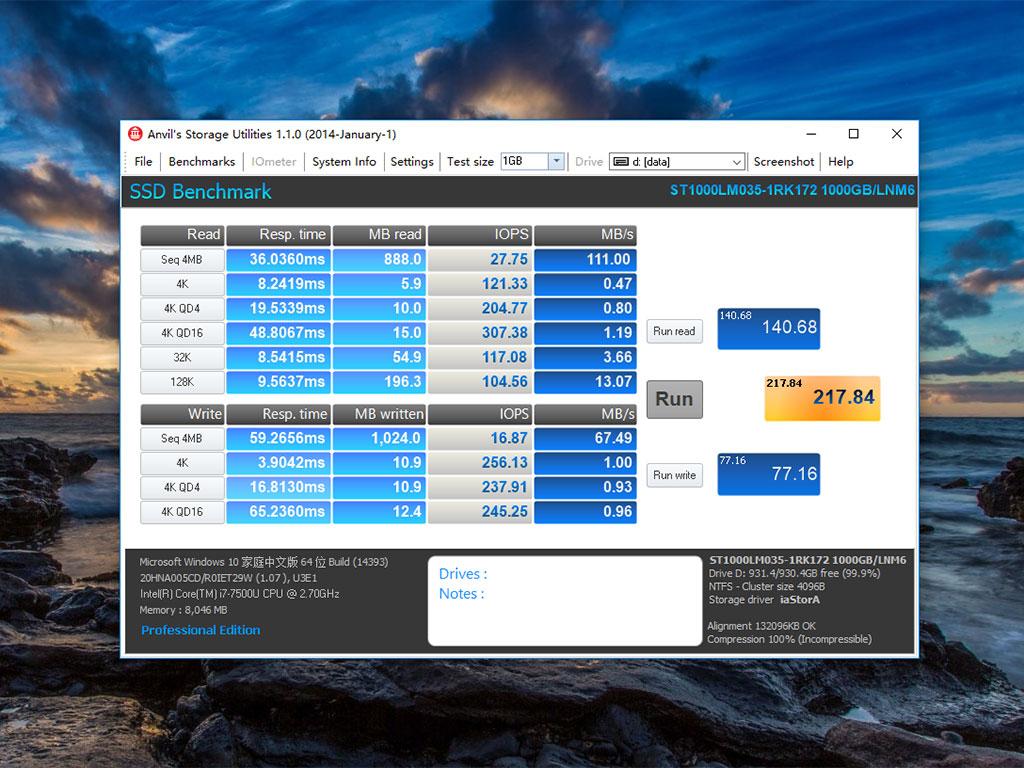Click the MB read column header
The image size is (1024, 768).
379,235
